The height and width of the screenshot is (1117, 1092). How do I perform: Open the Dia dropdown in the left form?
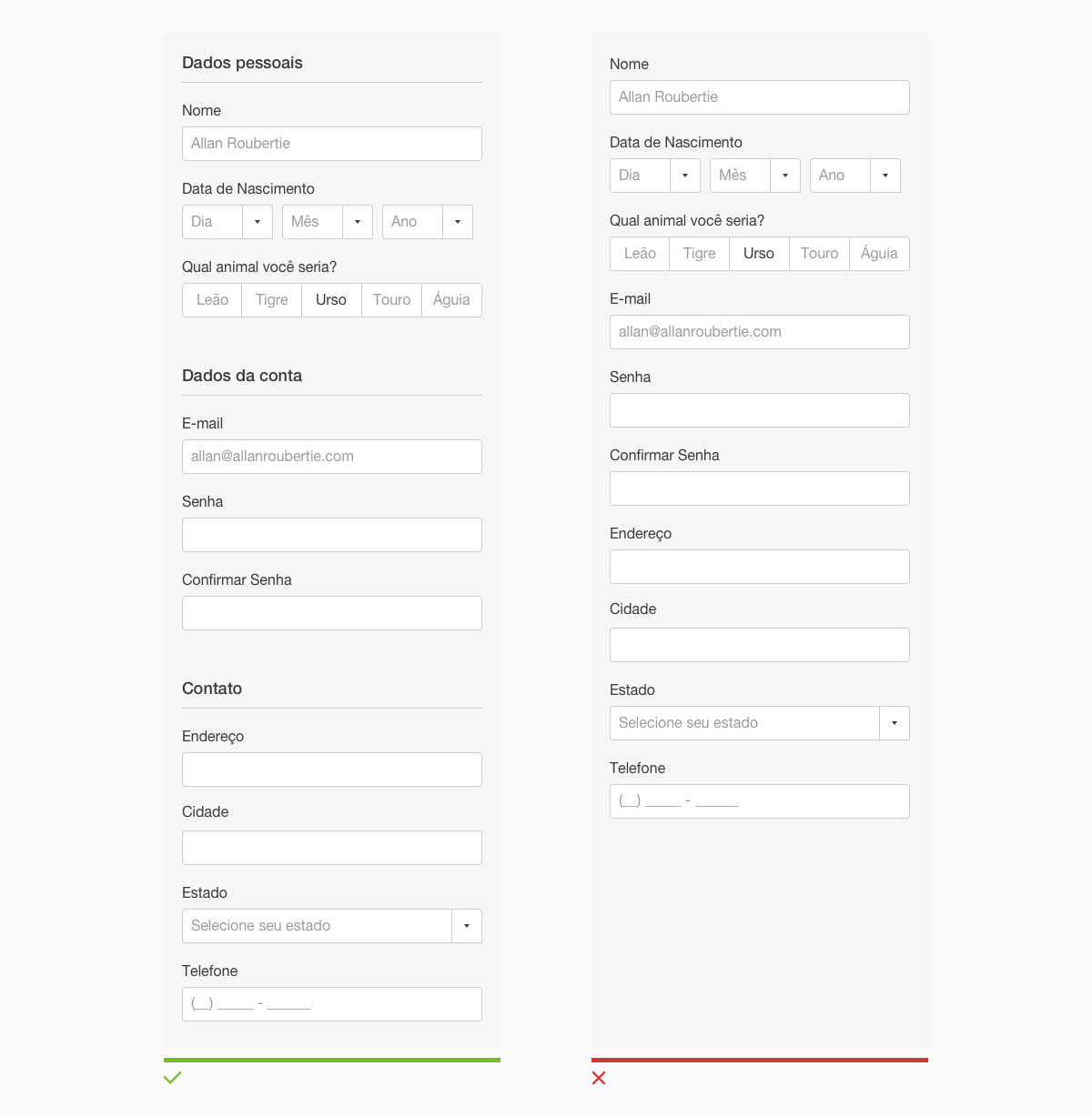pos(227,222)
